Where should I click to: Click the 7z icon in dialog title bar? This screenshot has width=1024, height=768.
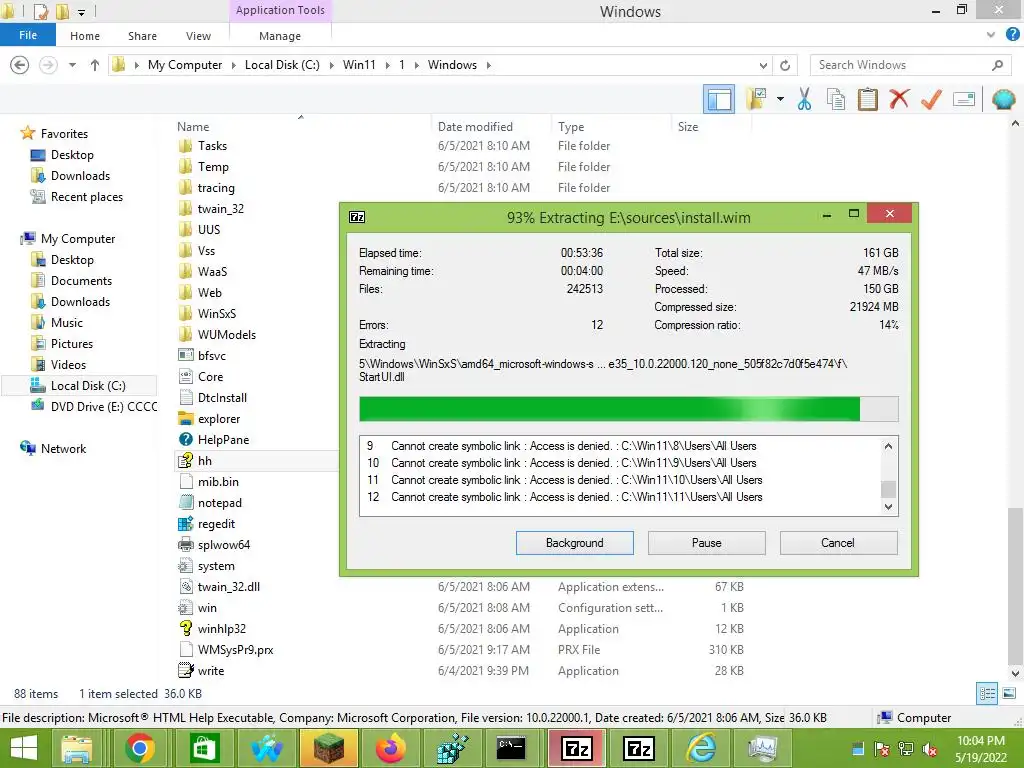[x=357, y=217]
